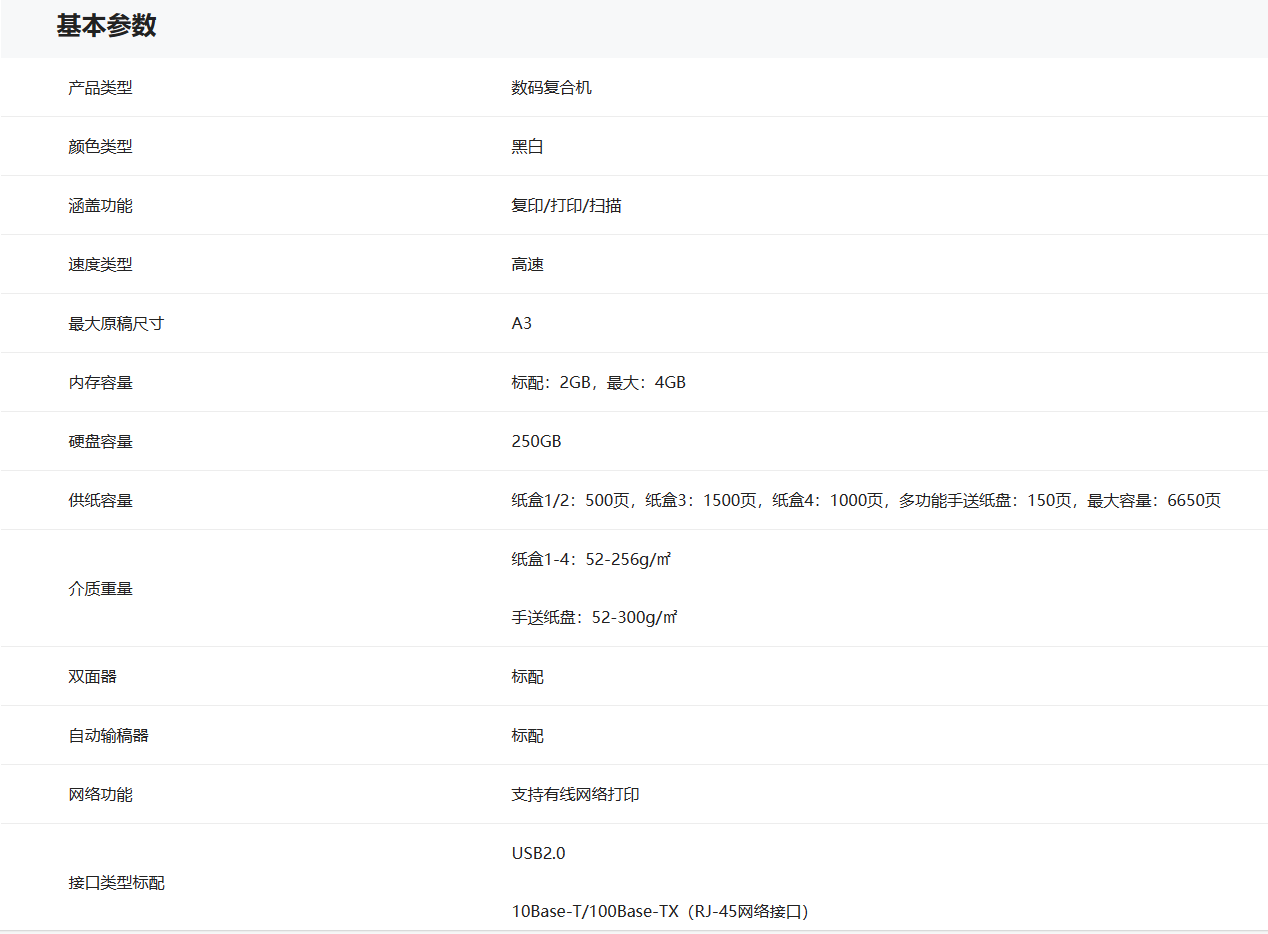The image size is (1268, 934).
Task: Click the 复印/打印/扫描 functions value
Action: [566, 206]
